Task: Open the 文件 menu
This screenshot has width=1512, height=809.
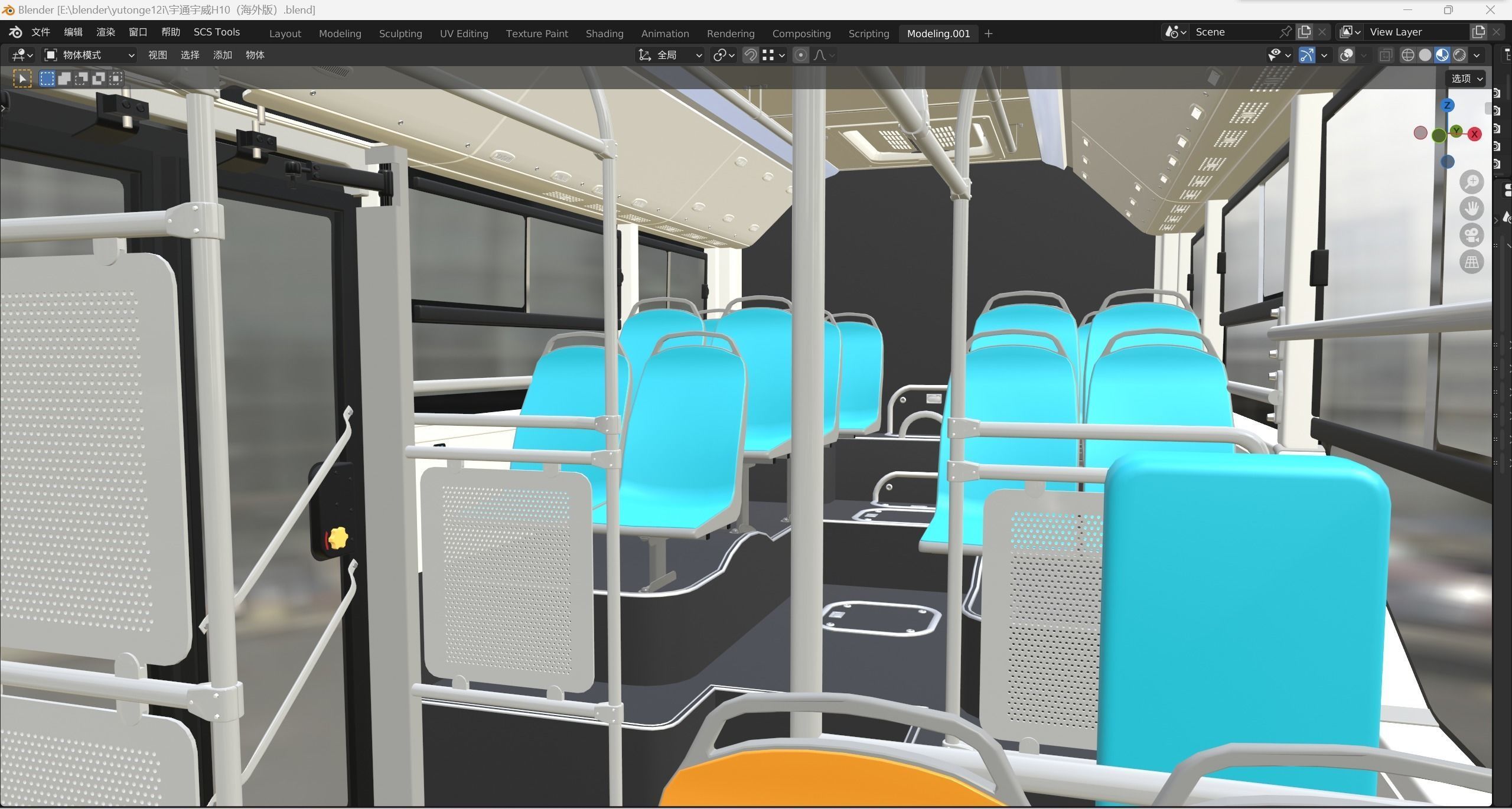Action: [40, 32]
